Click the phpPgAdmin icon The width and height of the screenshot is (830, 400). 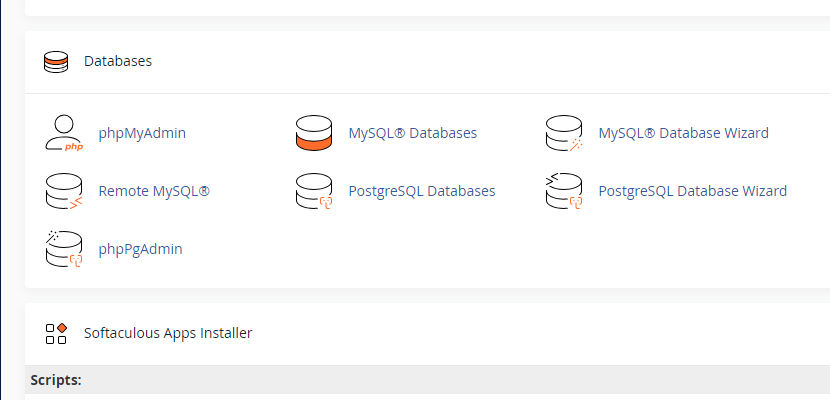click(64, 249)
